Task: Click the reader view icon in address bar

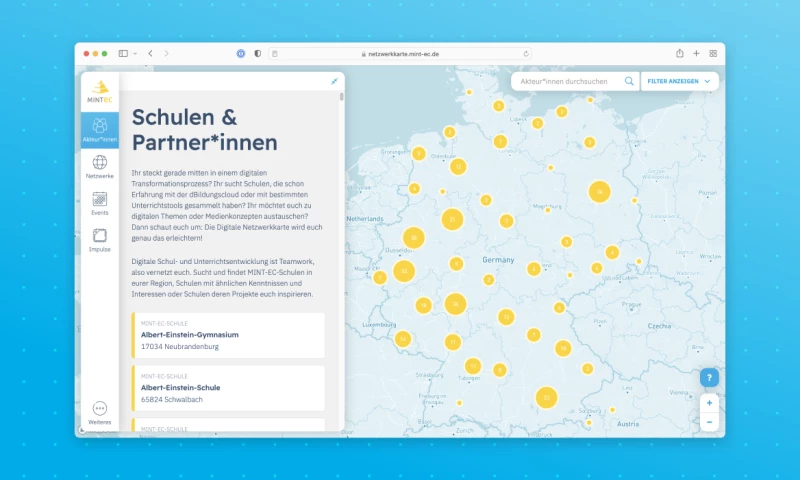Action: tap(275, 54)
